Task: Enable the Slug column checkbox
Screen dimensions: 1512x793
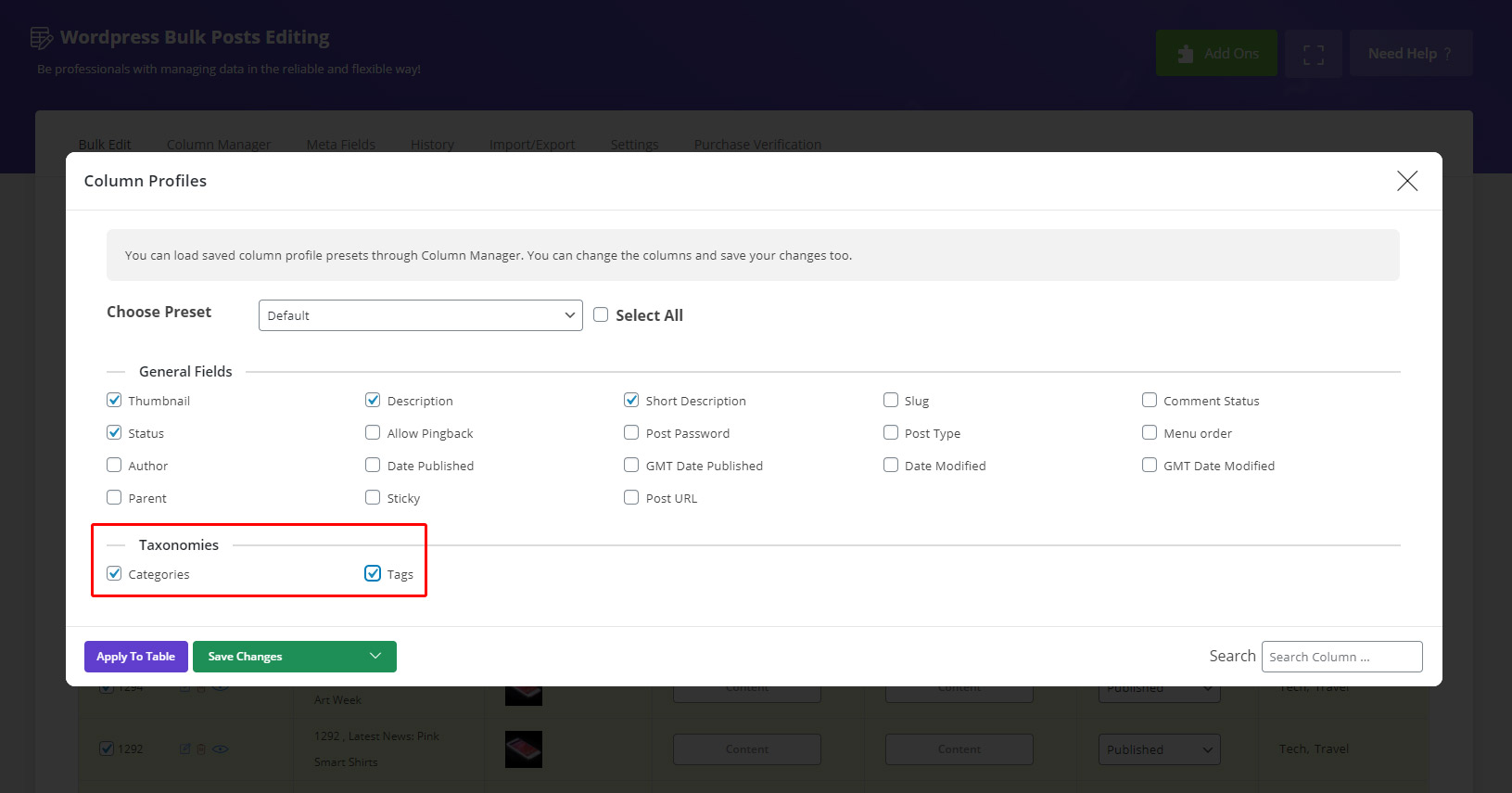Action: (891, 400)
